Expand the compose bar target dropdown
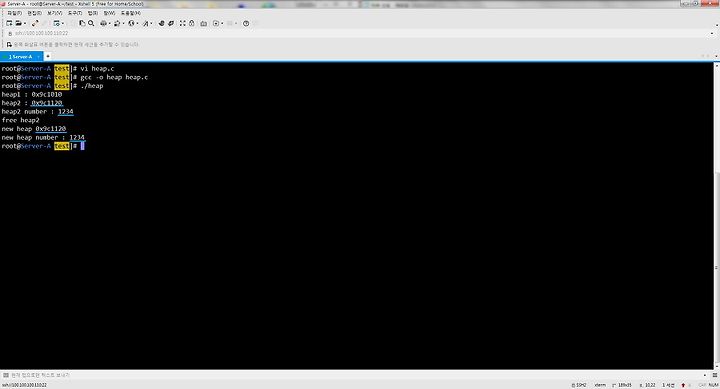The image size is (720, 389). (x=705, y=375)
